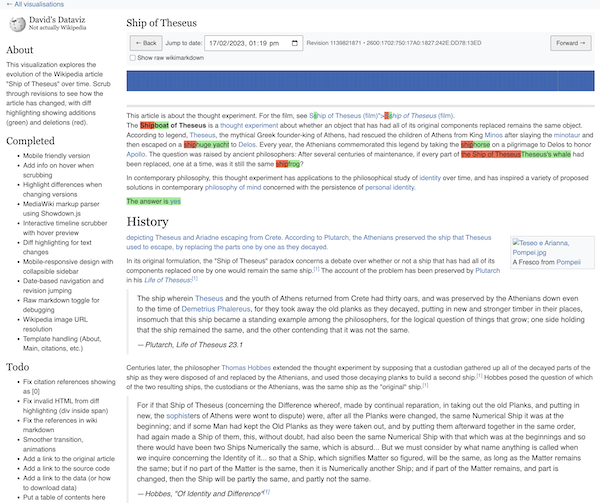Viewport: 600px width, 503px height.
Task: Click 'Template handling' list item
Action: [62, 343]
